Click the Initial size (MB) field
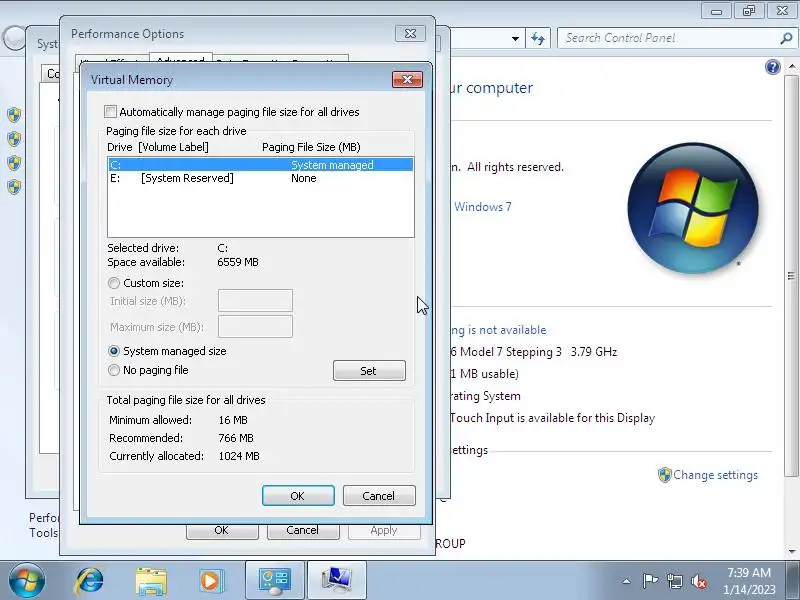 point(255,301)
